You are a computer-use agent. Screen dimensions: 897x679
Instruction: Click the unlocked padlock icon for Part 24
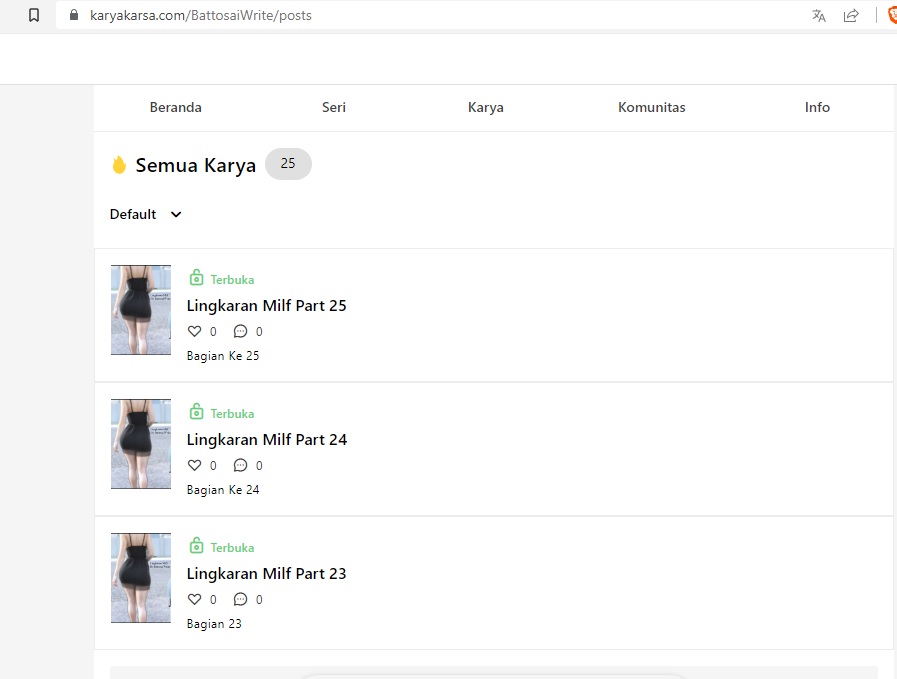(196, 411)
